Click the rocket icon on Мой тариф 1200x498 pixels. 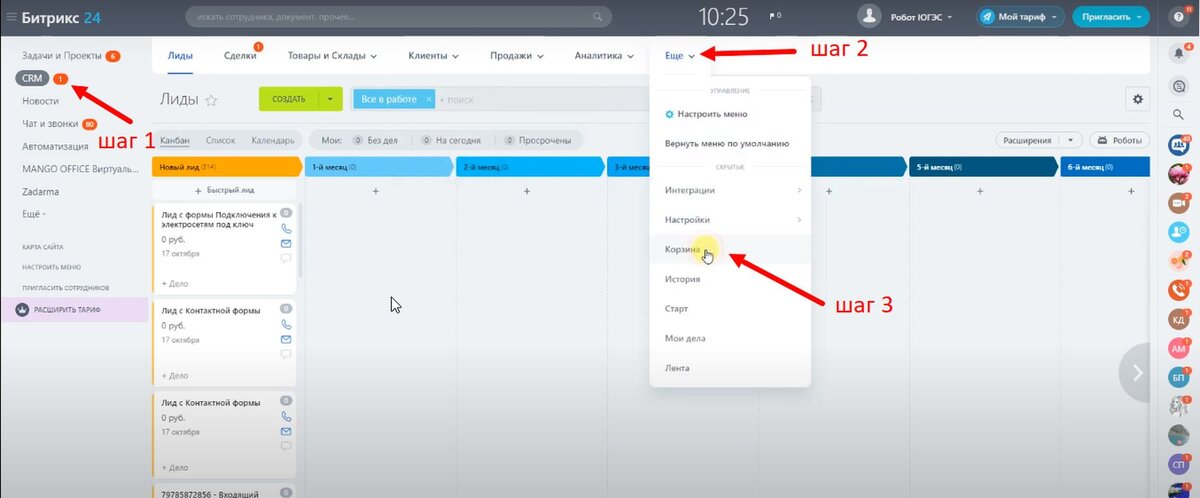coord(987,17)
